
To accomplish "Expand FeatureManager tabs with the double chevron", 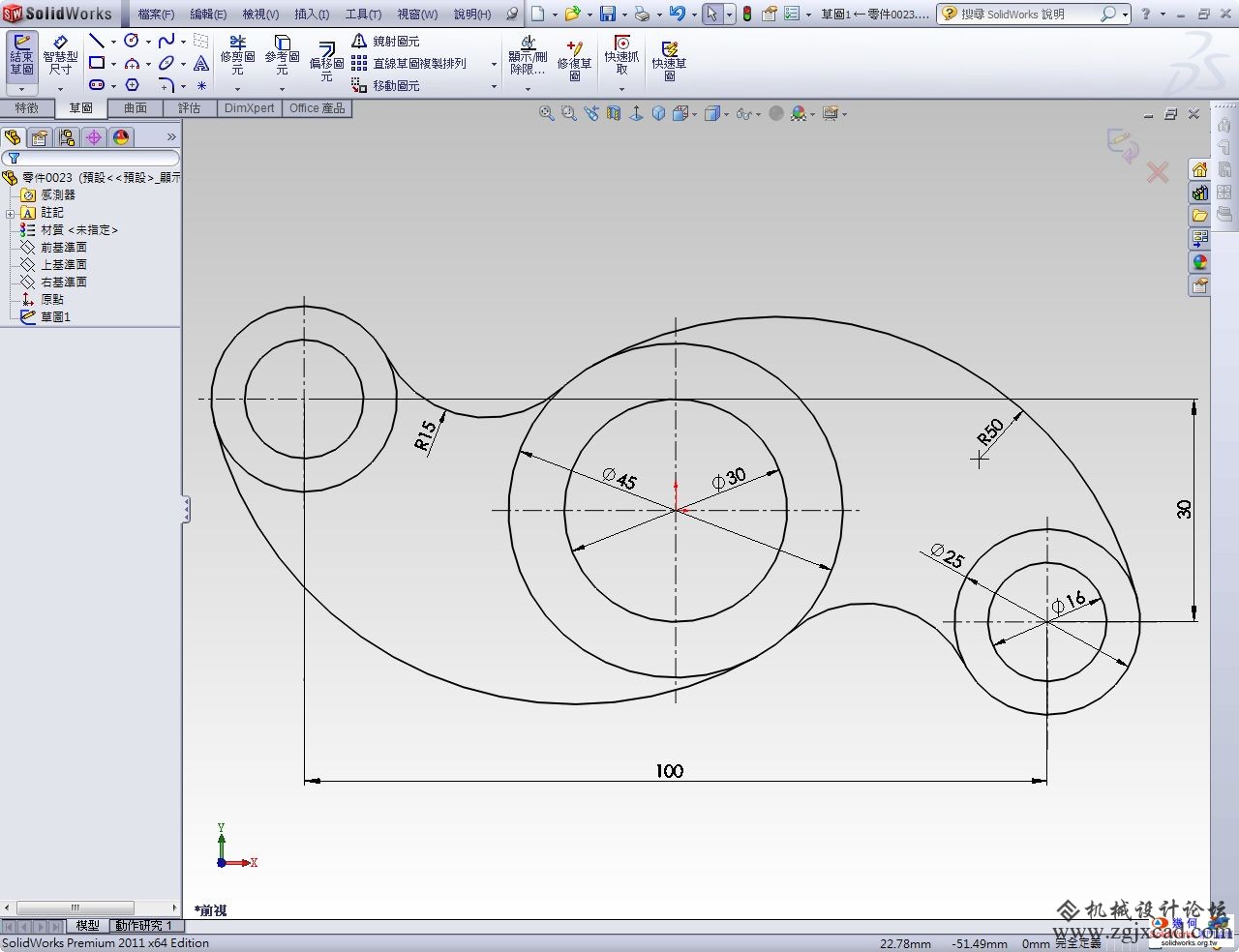I will tap(172, 137).
